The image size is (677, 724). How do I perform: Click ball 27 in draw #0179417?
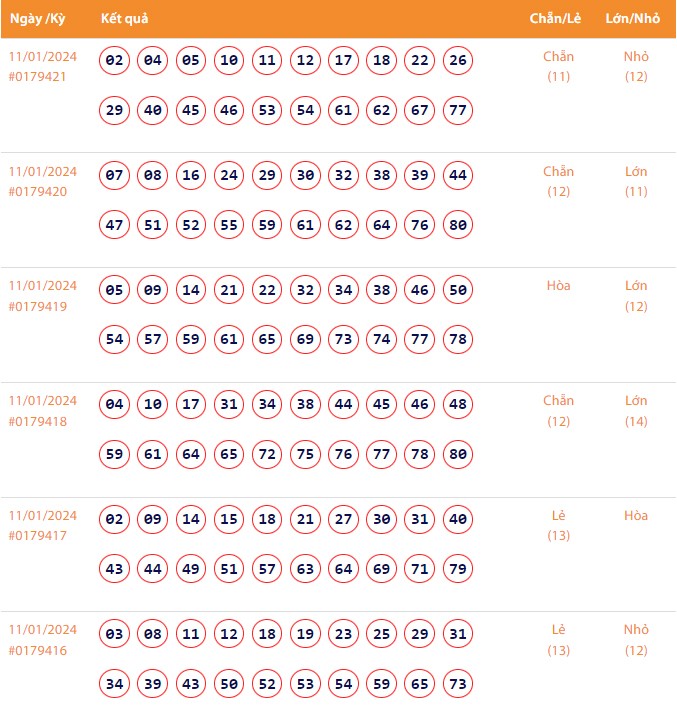[x=344, y=520]
